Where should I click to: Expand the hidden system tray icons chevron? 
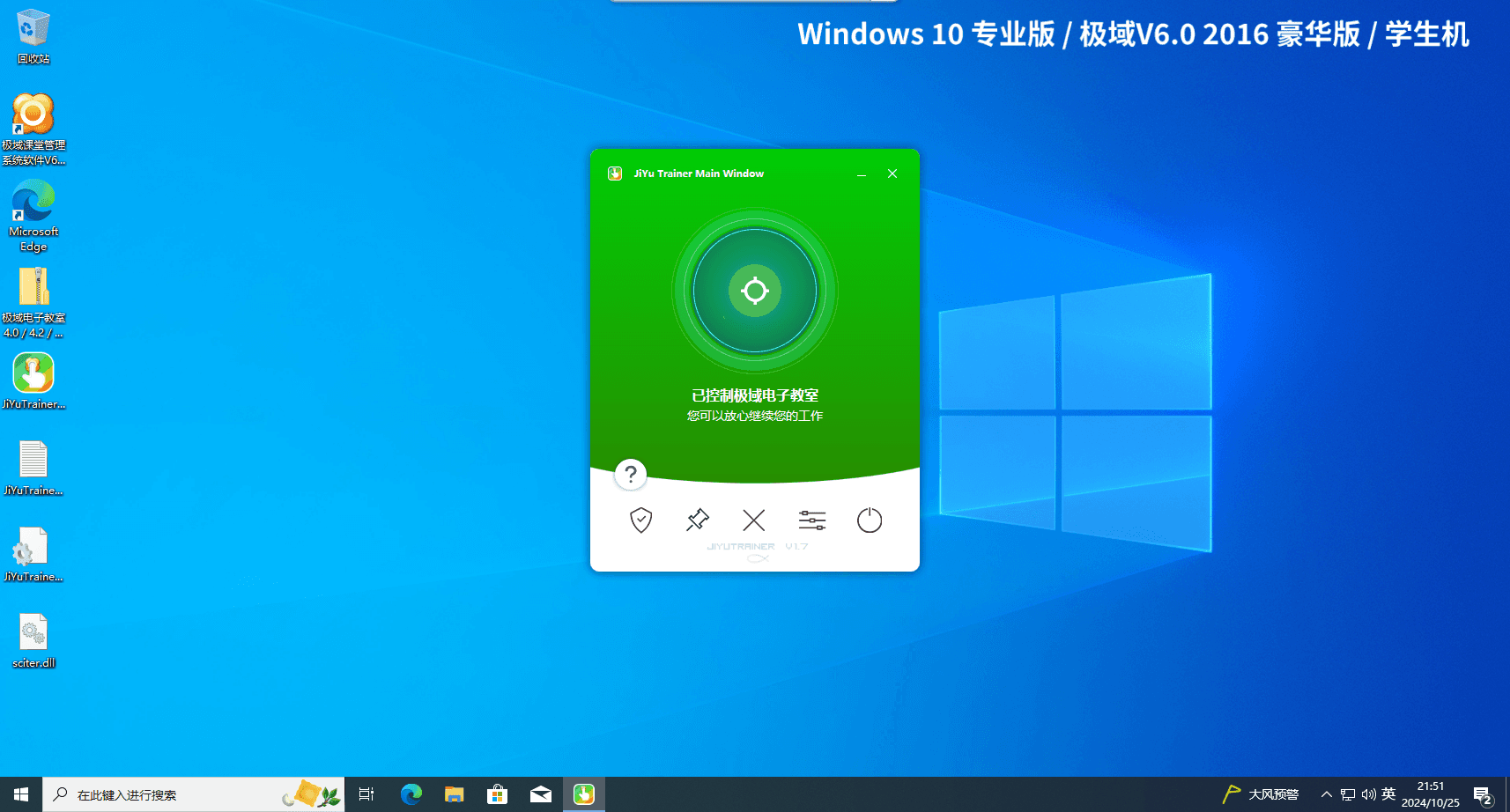click(1326, 794)
